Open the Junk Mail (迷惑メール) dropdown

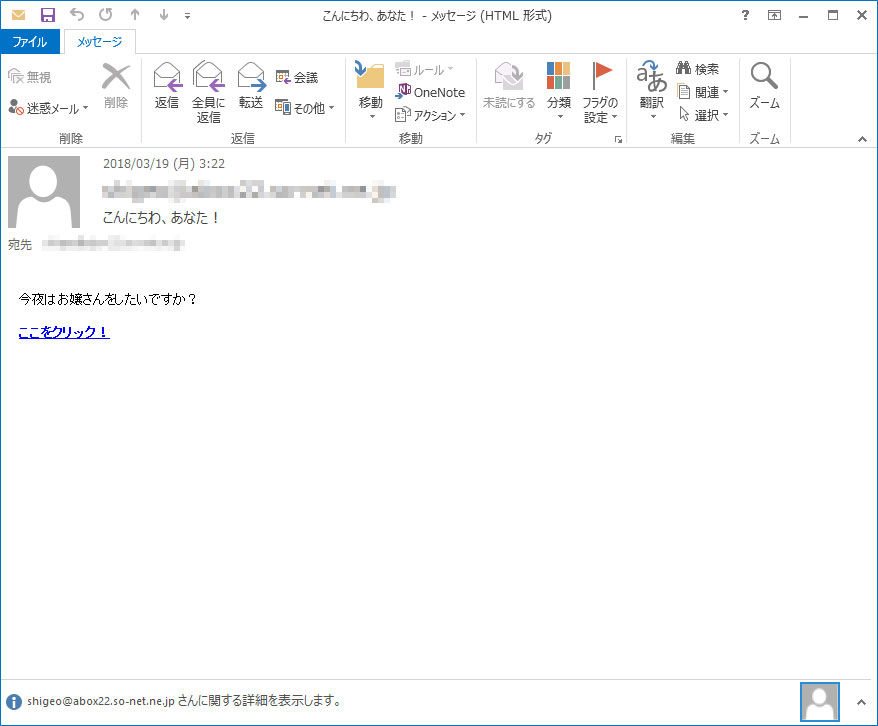tap(48, 107)
